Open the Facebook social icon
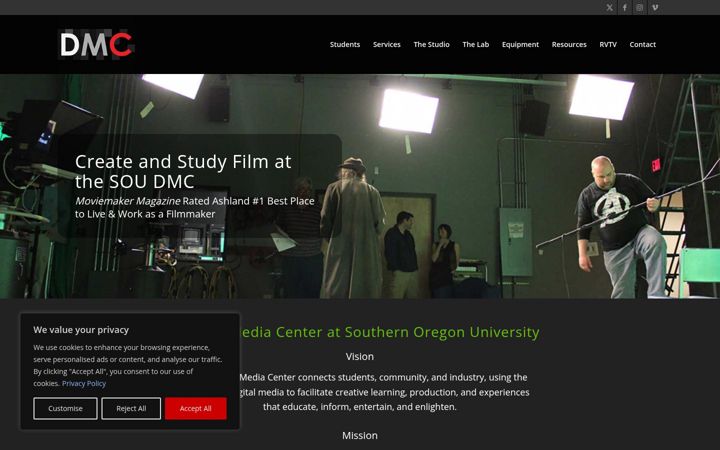720x450 pixels. pos(624,7)
